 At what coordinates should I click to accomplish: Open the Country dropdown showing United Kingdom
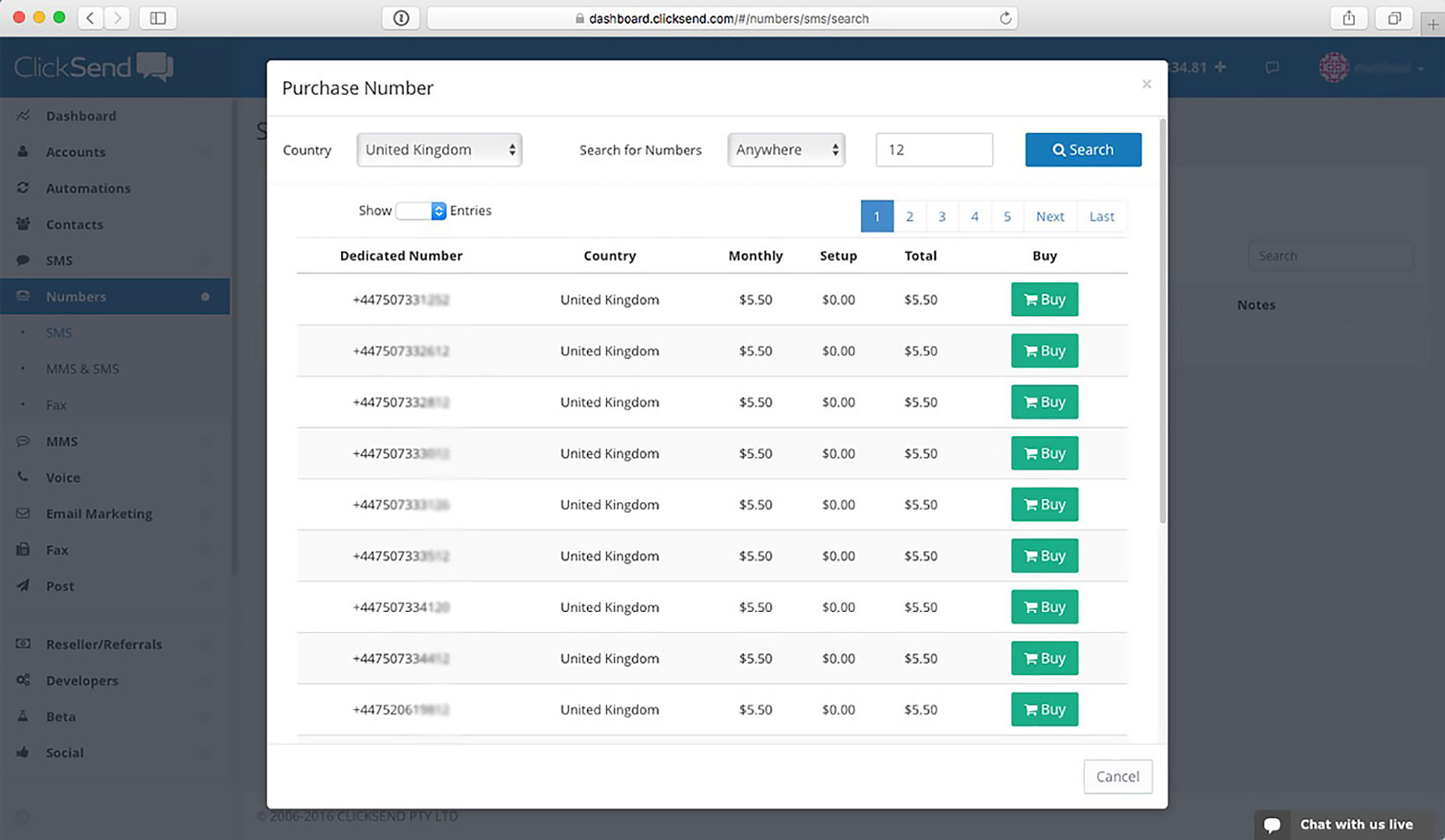[439, 149]
